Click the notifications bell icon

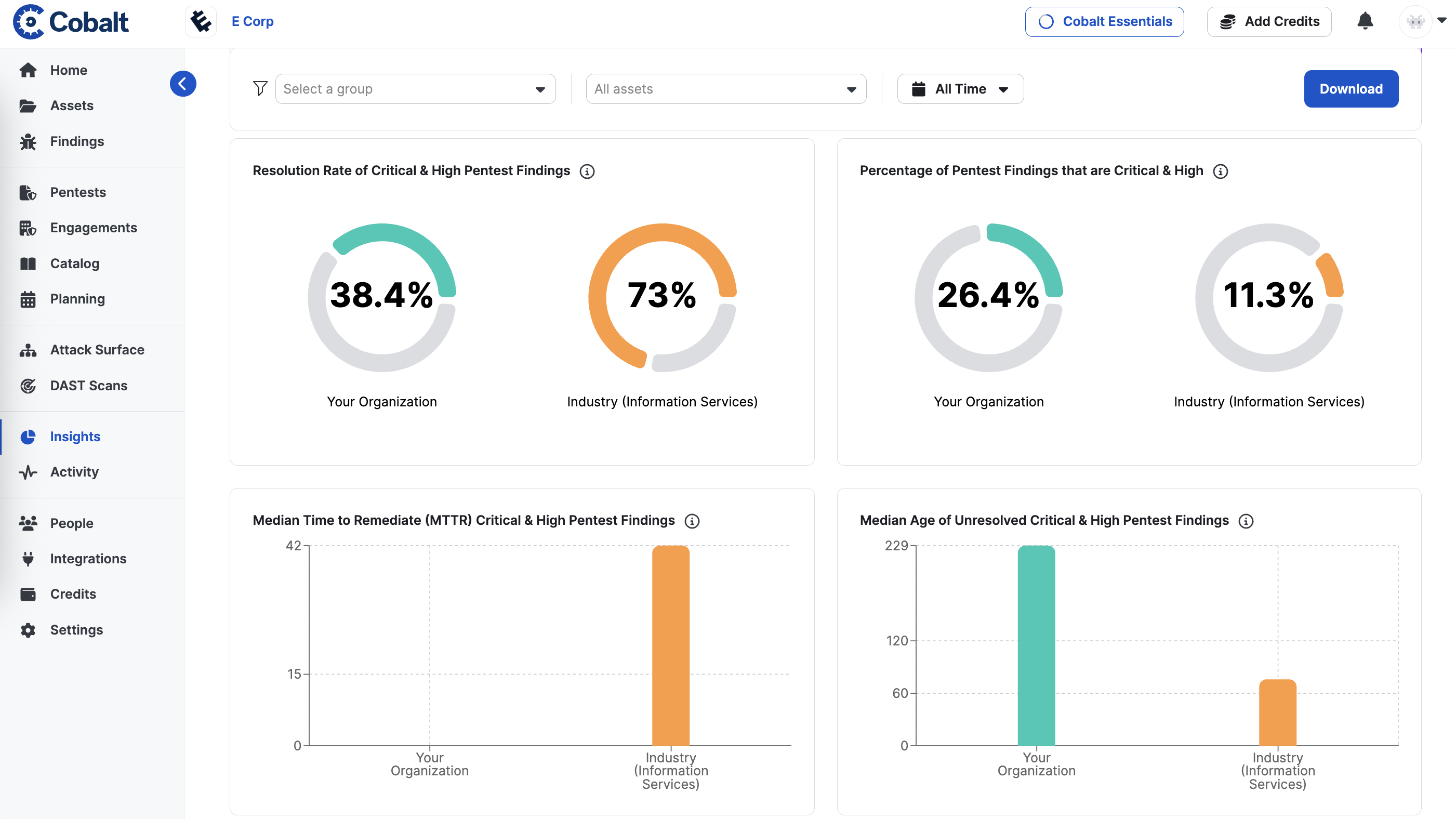point(1365,21)
